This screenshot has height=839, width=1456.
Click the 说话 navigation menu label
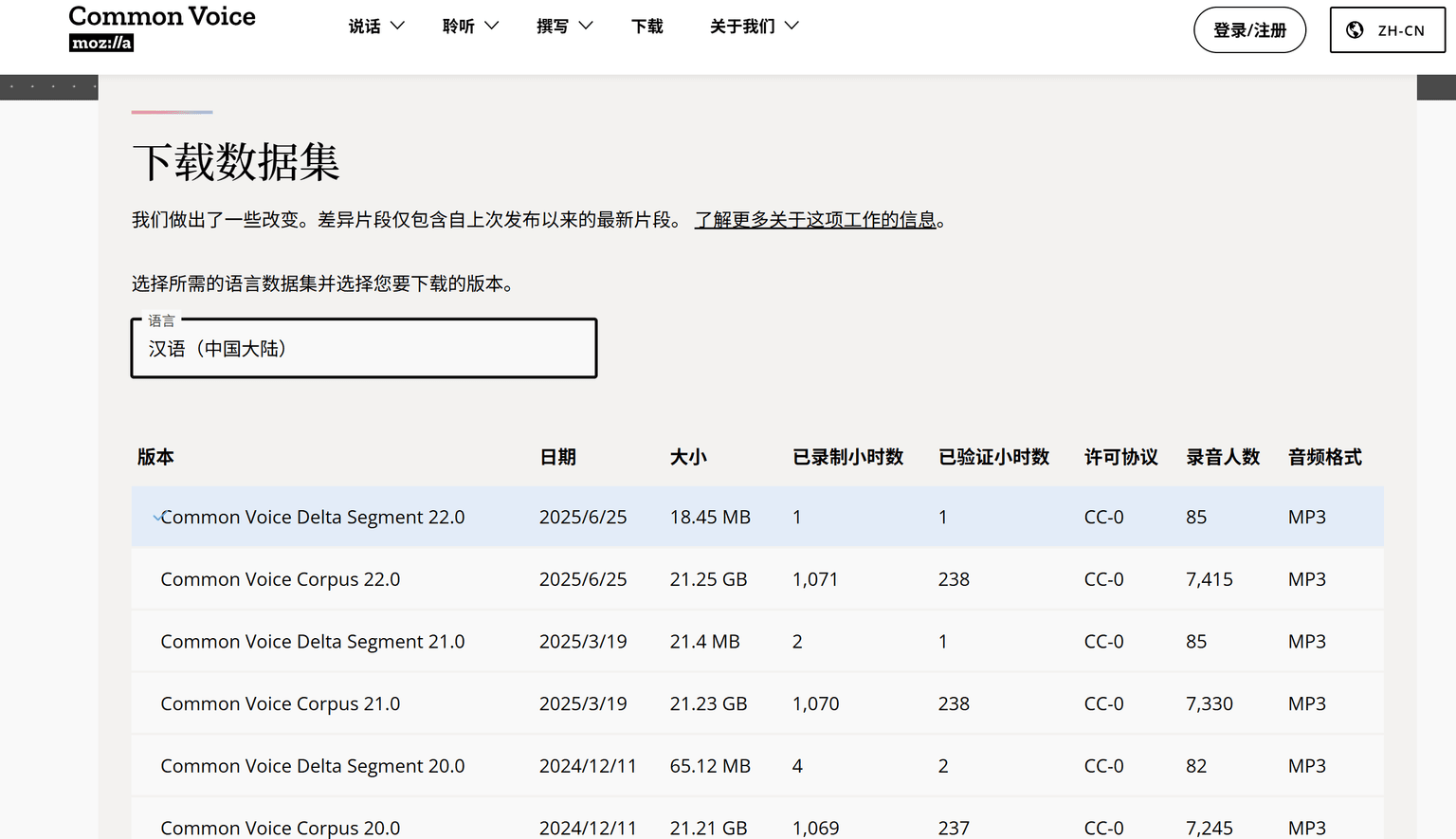[365, 27]
